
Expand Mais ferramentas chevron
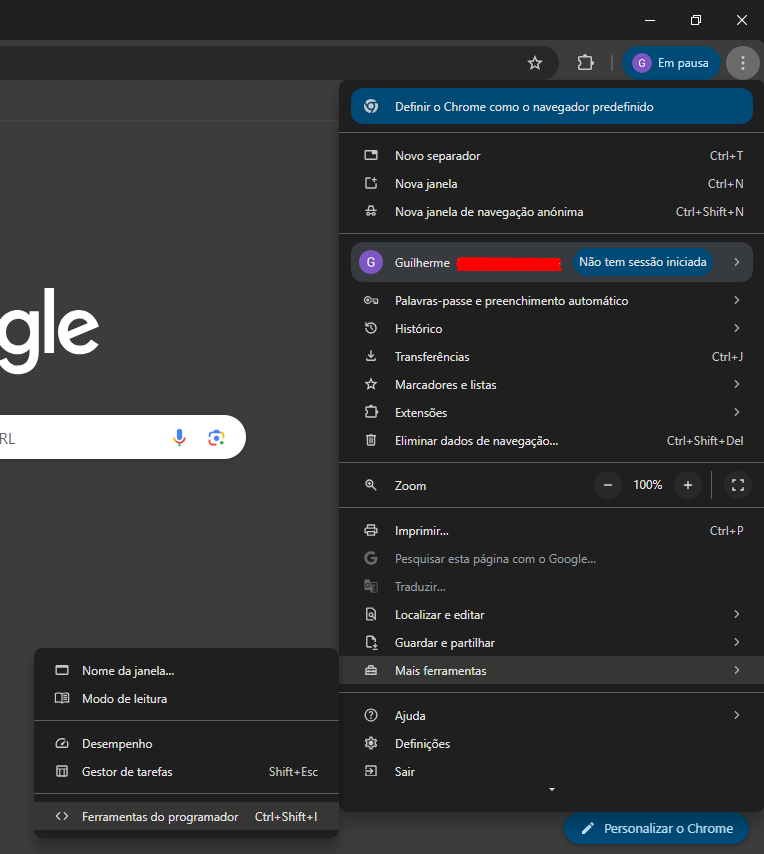point(736,670)
